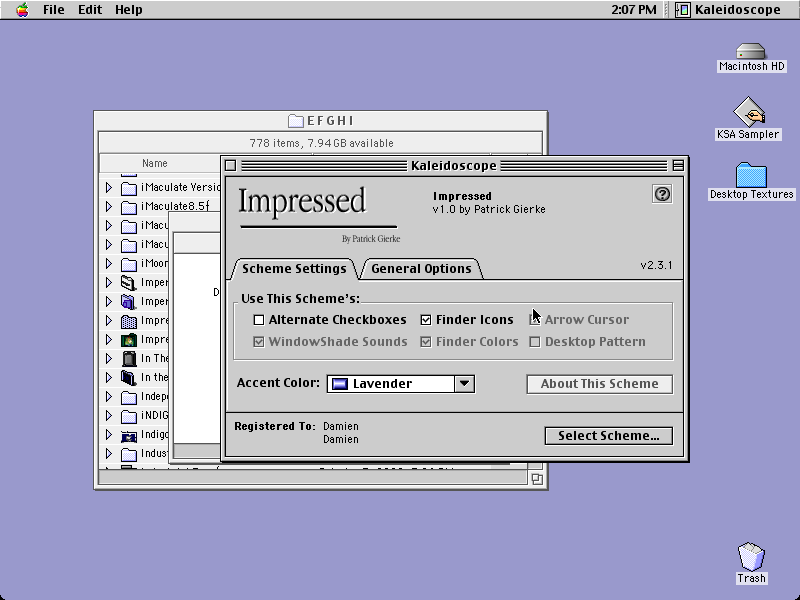Viewport: 800px width, 600px height.
Task: Click the EFGHI window resize box
Action: click(537, 479)
